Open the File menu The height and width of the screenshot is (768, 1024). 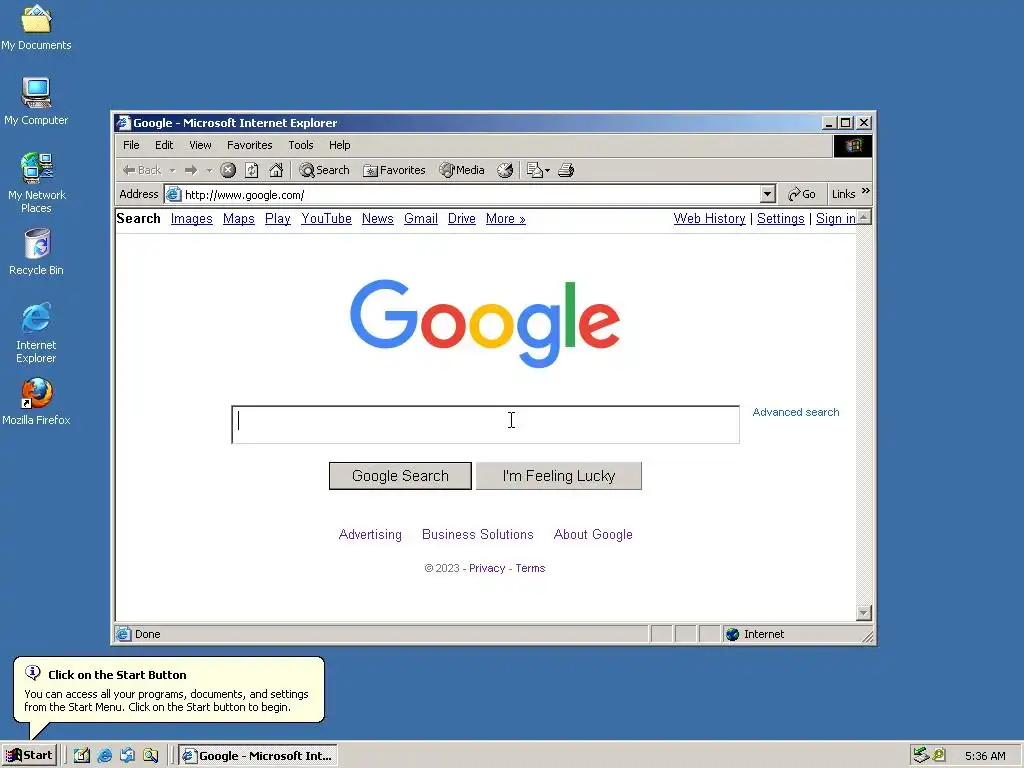131,145
